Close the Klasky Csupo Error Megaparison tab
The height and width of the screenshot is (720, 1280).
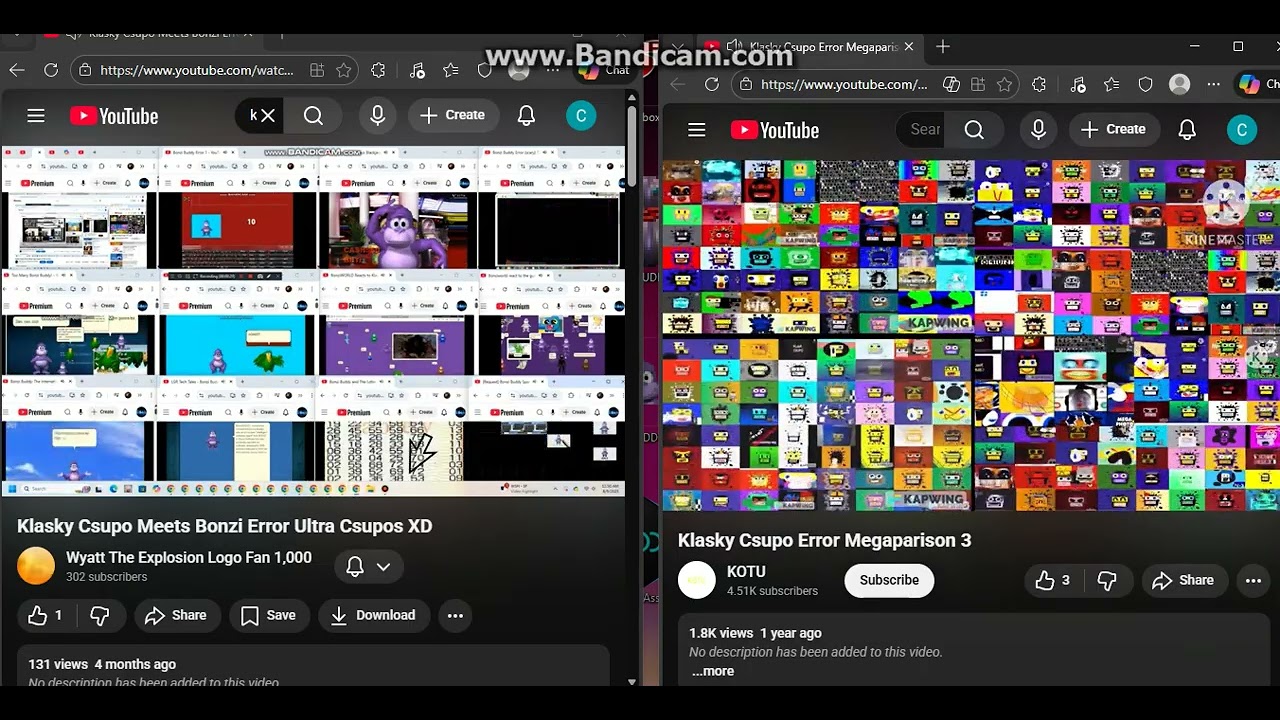pyautogui.click(x=908, y=47)
